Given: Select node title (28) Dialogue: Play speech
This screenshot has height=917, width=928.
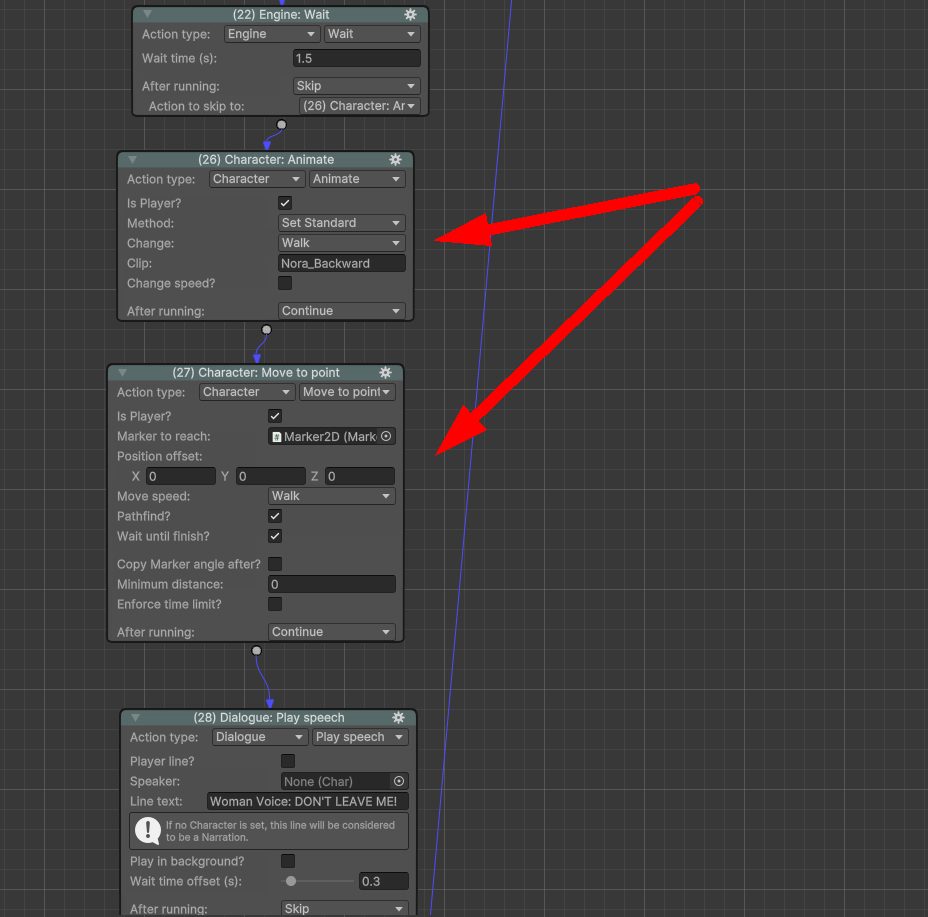Looking at the screenshot, I should 269,717.
